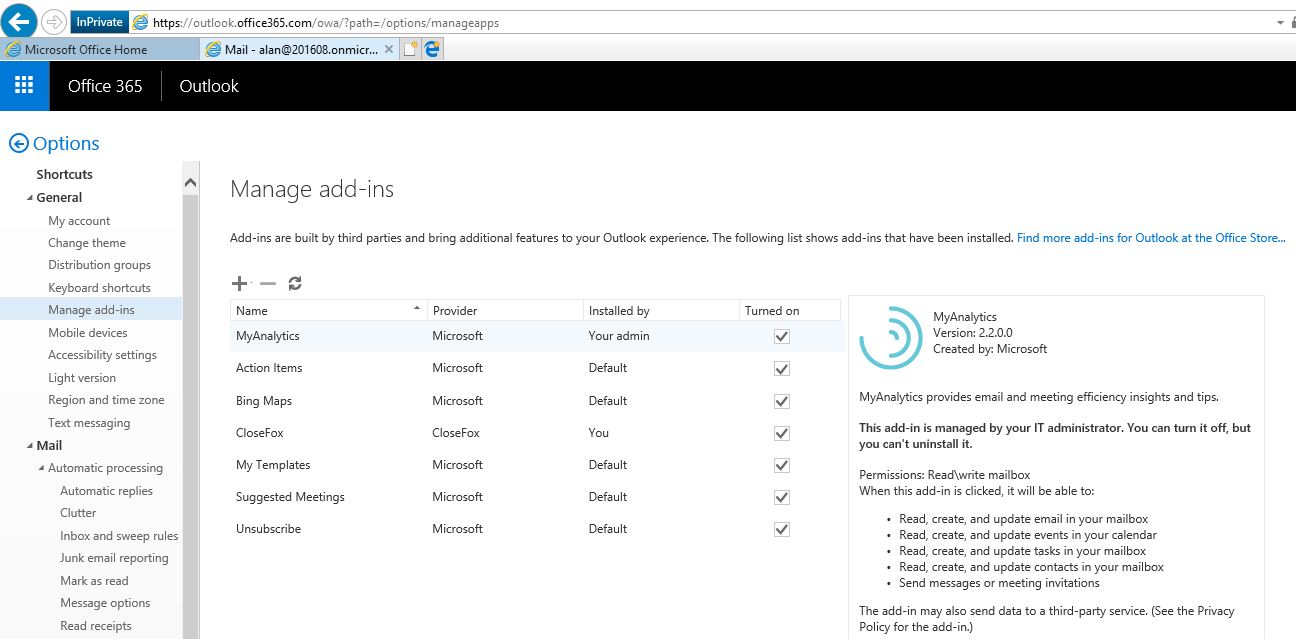Select the MyAnalytics add-in row
Image resolution: width=1296 pixels, height=639 pixels.
pos(535,336)
